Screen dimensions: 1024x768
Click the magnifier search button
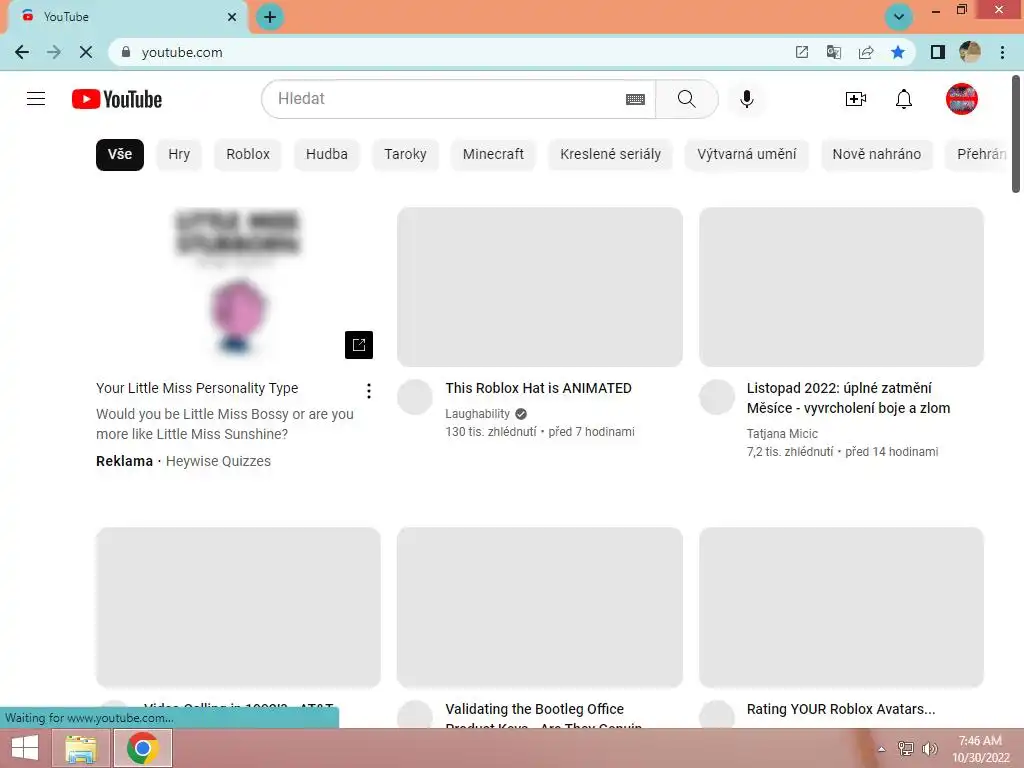(x=686, y=99)
